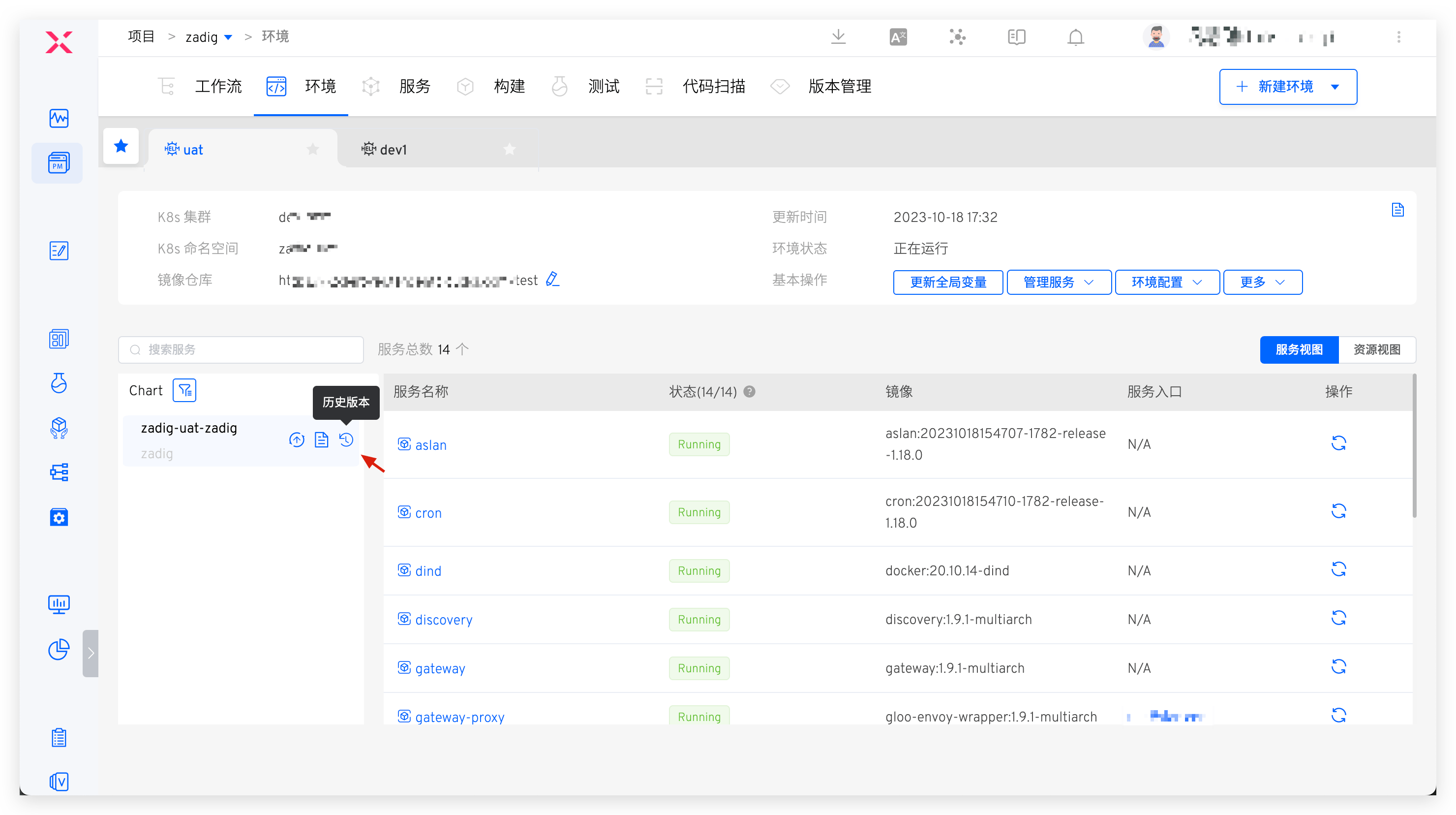Expand the 管理服务 dropdown
The height and width of the screenshot is (815, 1456).
1059,282
